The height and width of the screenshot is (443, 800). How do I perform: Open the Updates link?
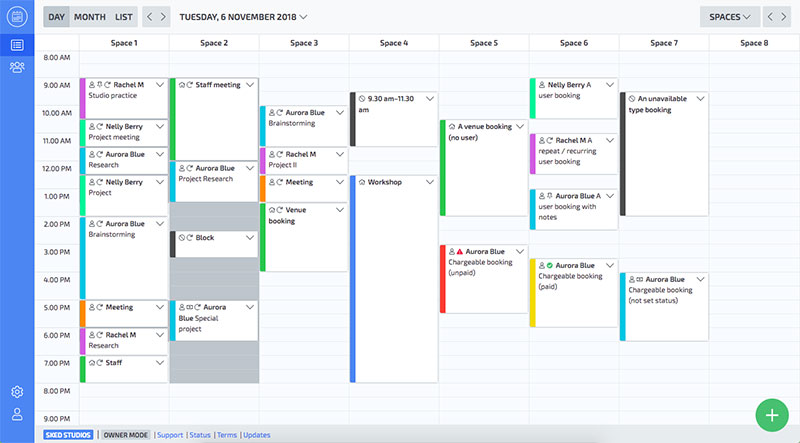tap(257, 435)
